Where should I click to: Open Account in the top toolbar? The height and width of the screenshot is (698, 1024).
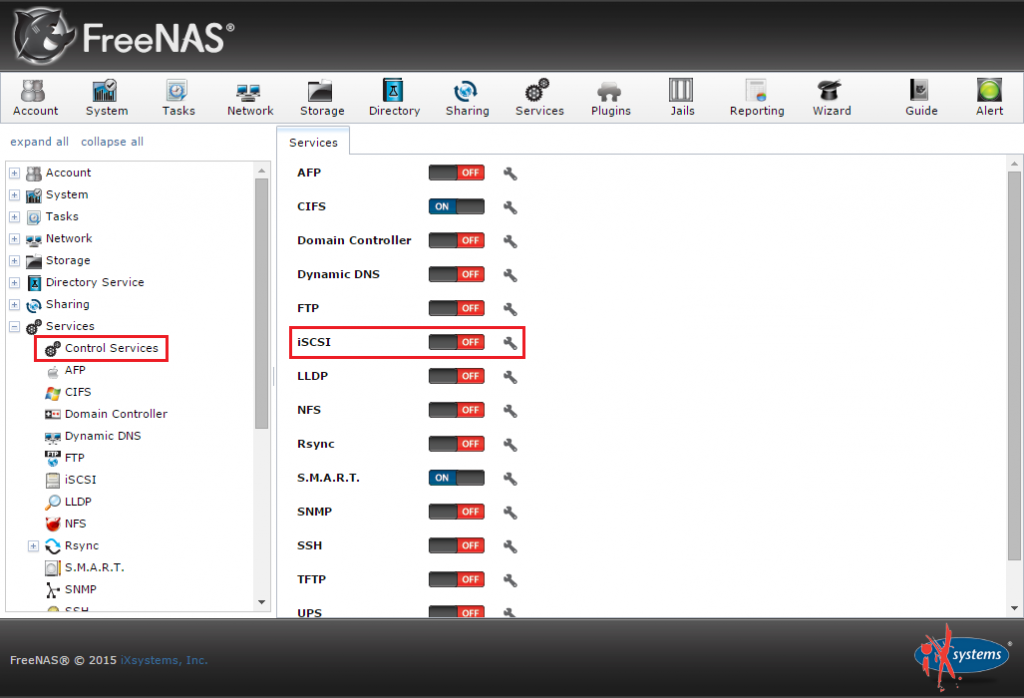pos(35,98)
